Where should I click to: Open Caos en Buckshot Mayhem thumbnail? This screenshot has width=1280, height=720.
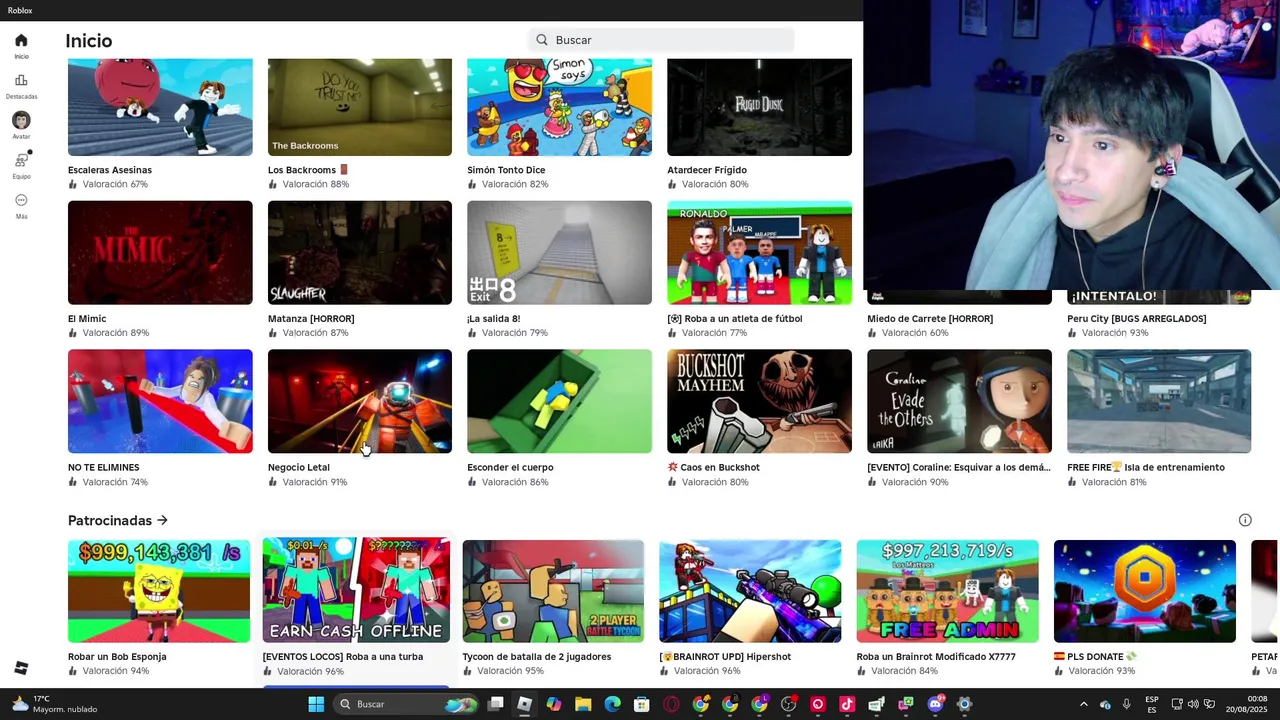pos(760,401)
